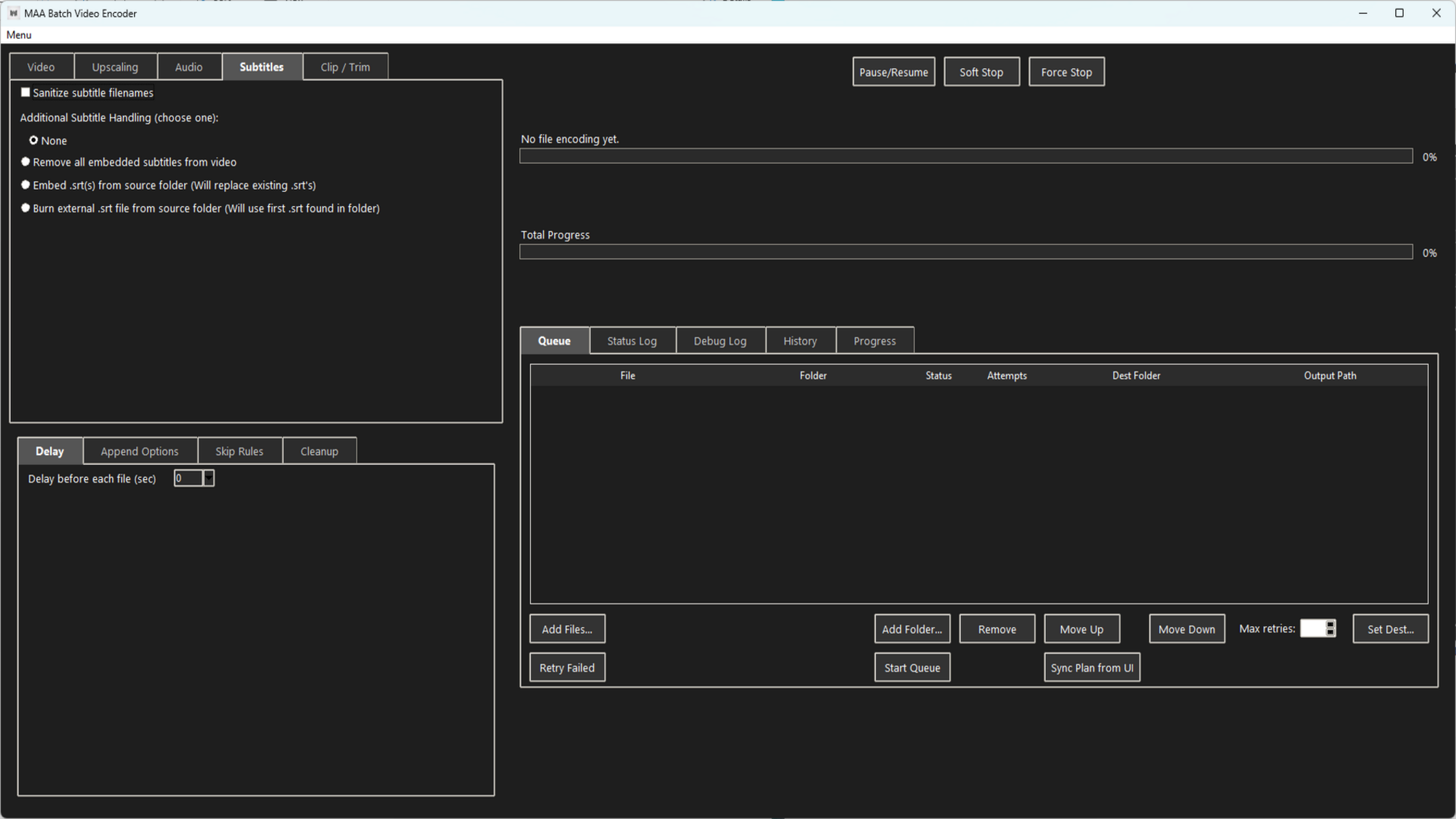Image resolution: width=1456 pixels, height=819 pixels.
Task: Select Burn external .srt file option
Action: tap(25, 208)
